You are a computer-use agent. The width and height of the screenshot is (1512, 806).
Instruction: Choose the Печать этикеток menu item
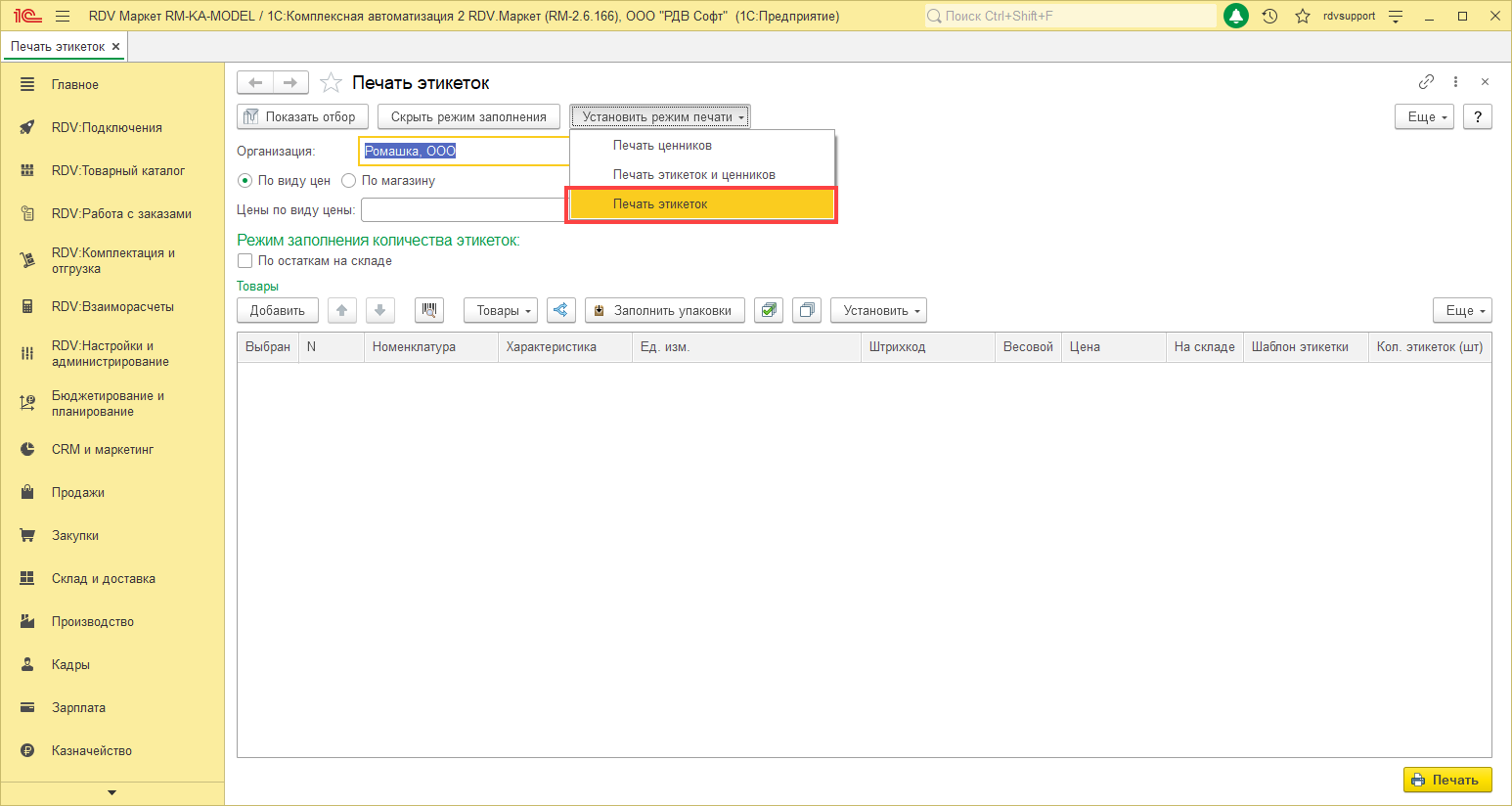[x=701, y=204]
